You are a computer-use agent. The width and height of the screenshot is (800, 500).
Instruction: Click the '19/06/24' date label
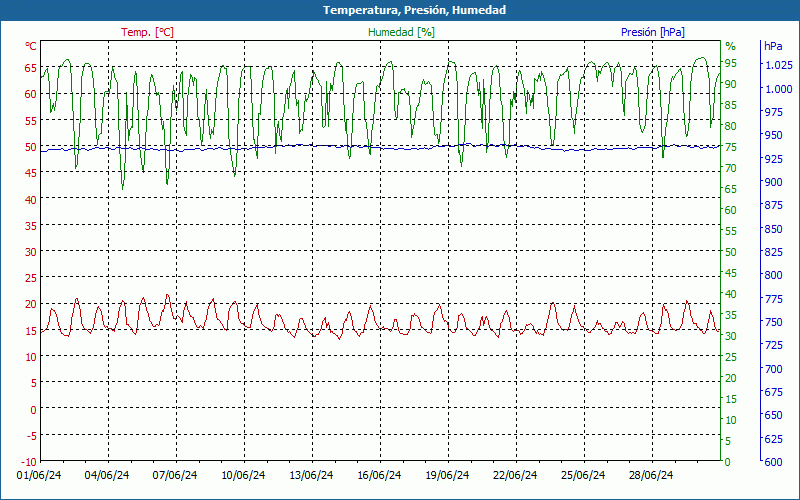(x=447, y=476)
